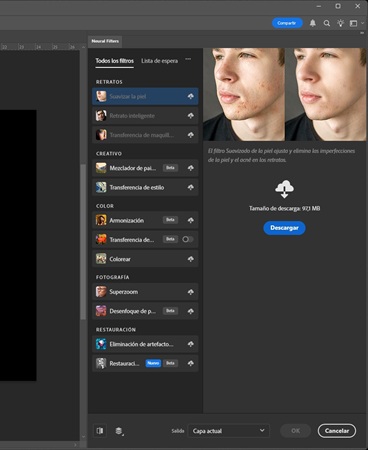Select Transferencia de estilo filter
Screen dimensions: 368x450
point(145,187)
